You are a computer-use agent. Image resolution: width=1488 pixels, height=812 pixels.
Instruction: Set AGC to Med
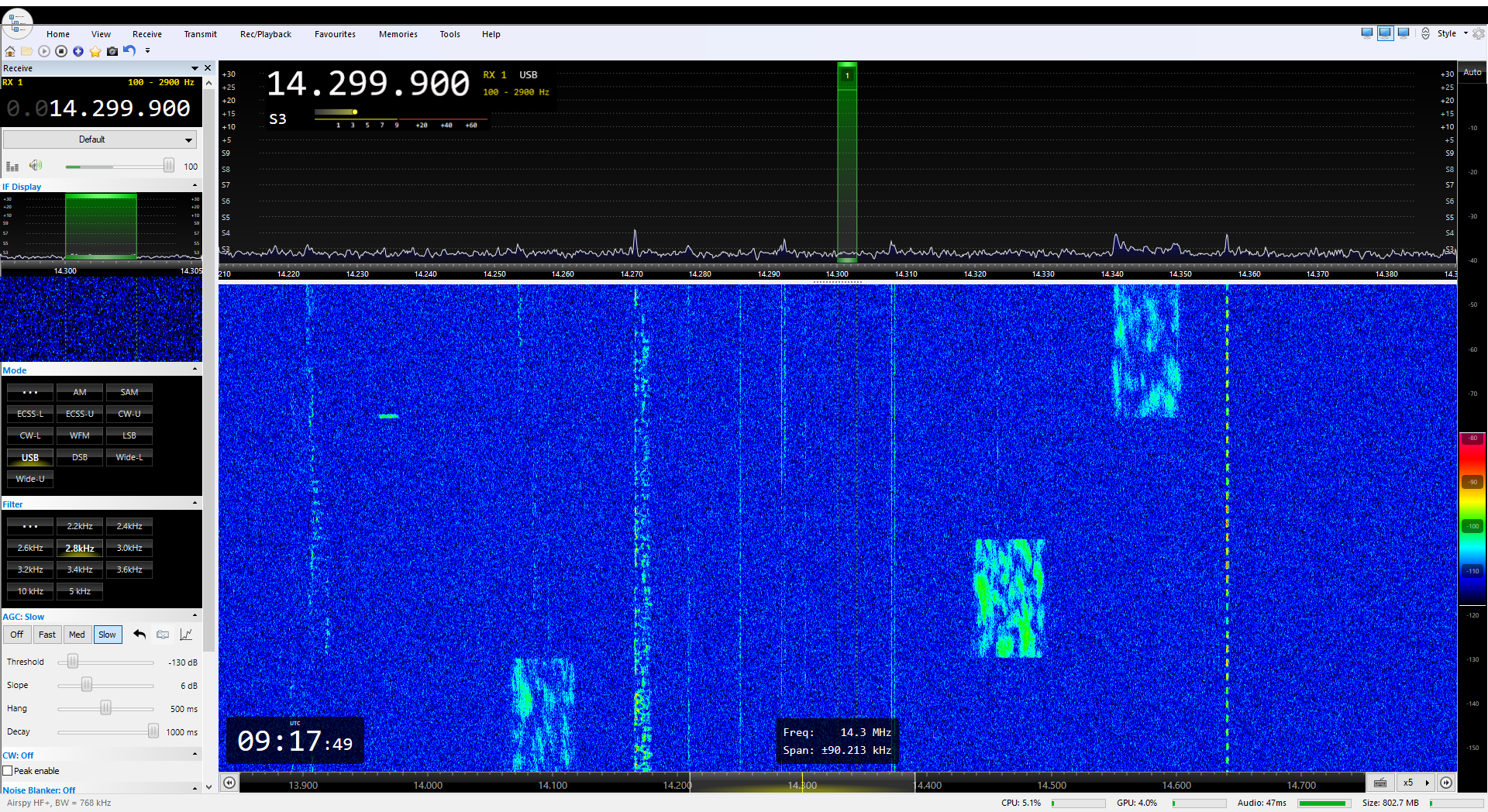[77, 635]
